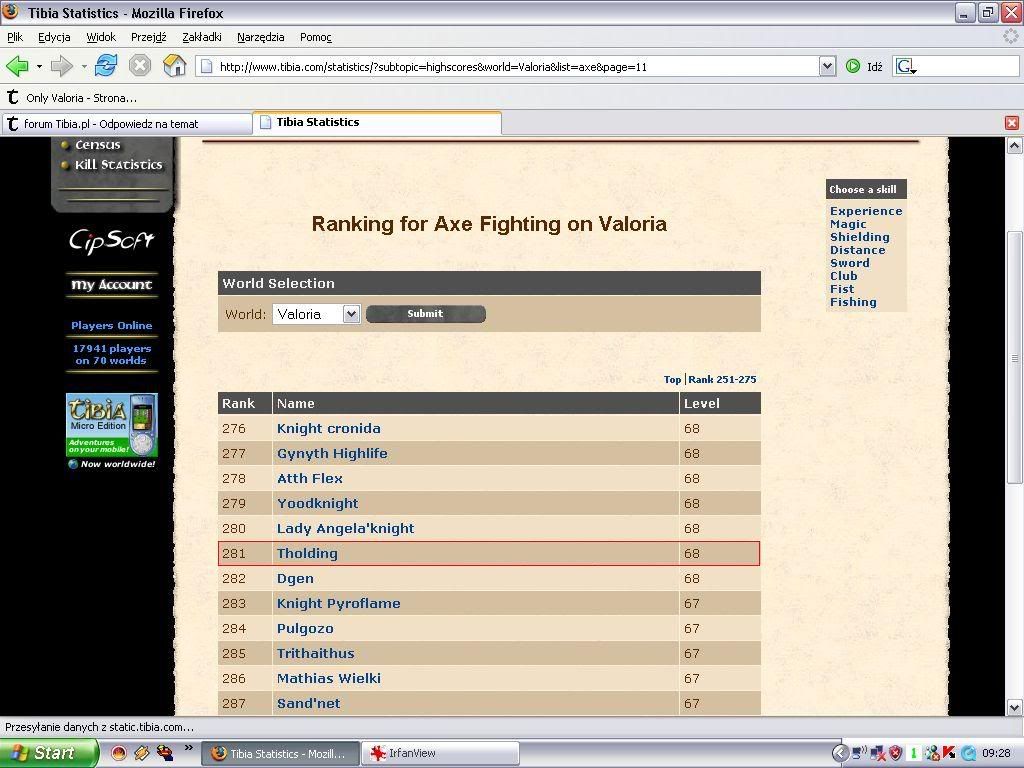Choose the Experience skill ranking

point(866,211)
